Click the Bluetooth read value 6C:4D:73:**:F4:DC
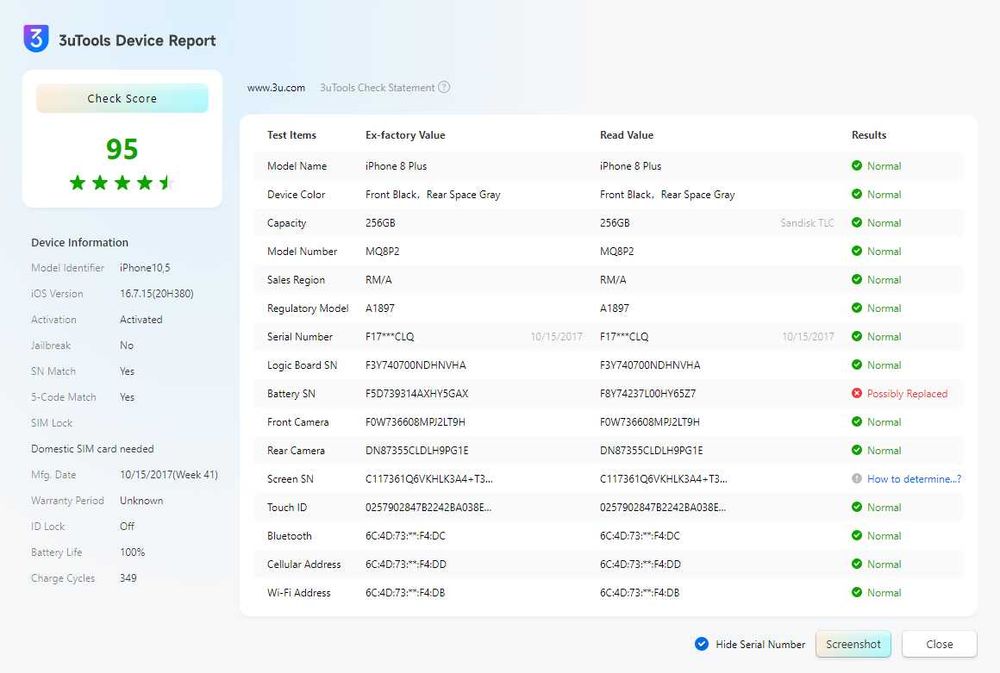This screenshot has height=673, width=1000. tap(640, 536)
